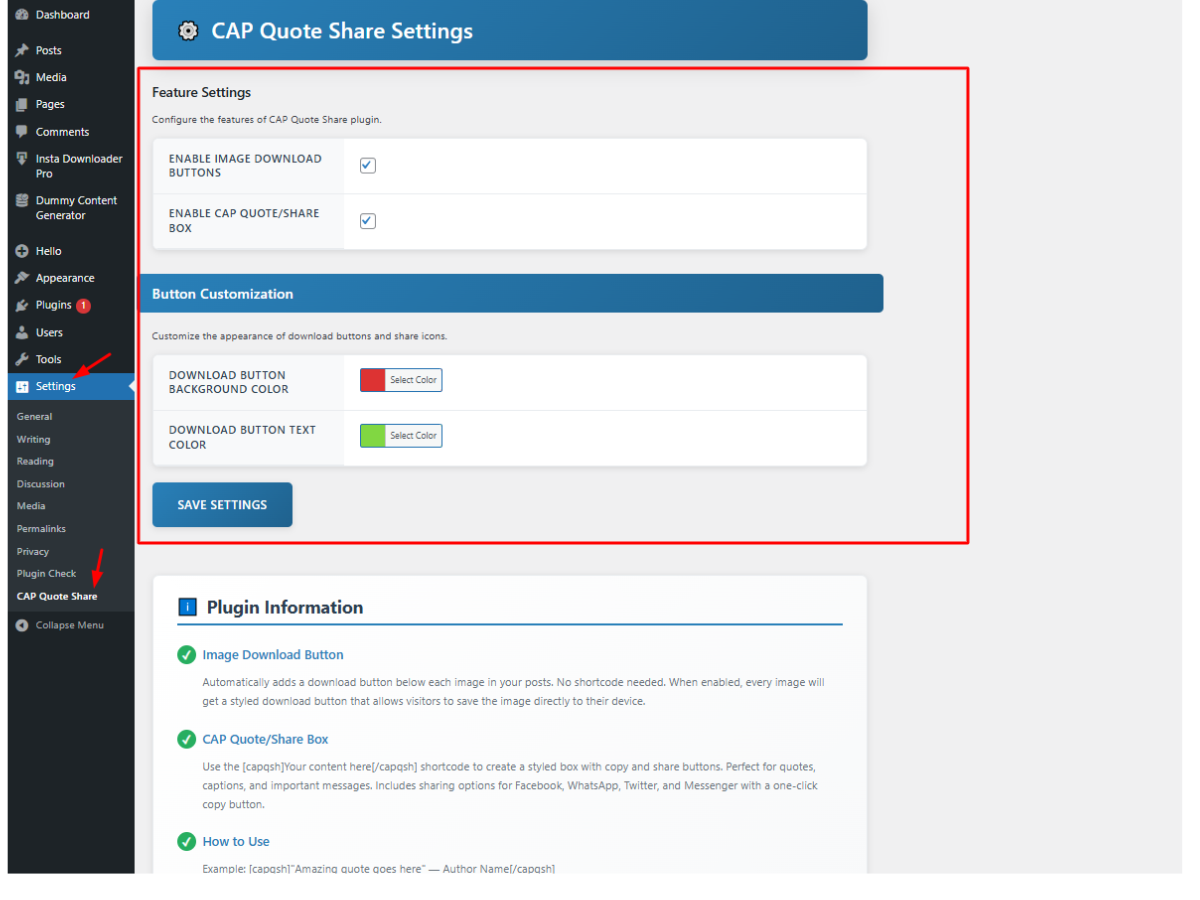Viewport: 1200px width, 900px height.
Task: Toggle the CAP Quote/Share Box checkbox
Action: 367,220
